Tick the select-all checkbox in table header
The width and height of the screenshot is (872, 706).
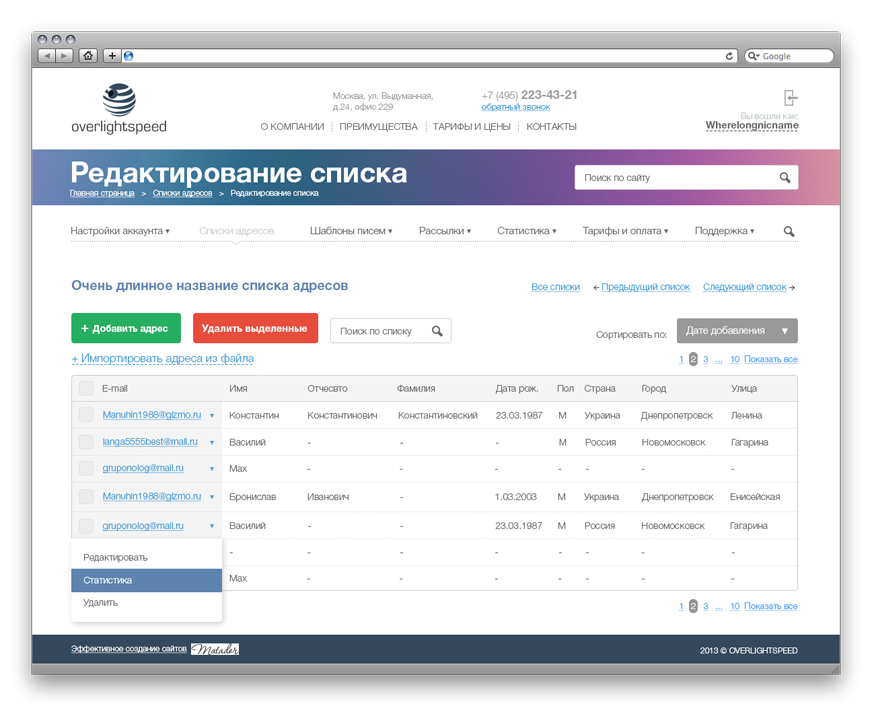pyautogui.click(x=86, y=388)
